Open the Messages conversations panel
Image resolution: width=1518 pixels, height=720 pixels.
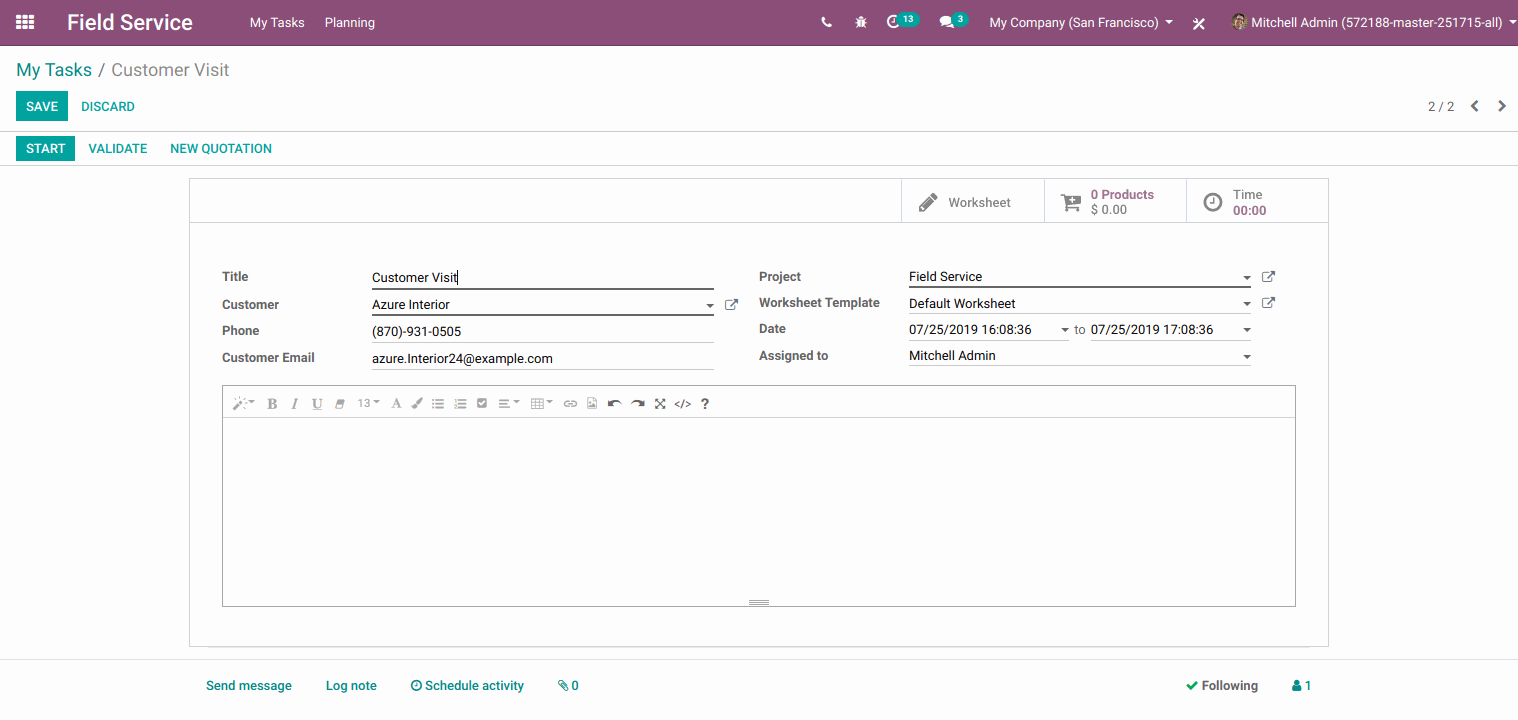[948, 22]
